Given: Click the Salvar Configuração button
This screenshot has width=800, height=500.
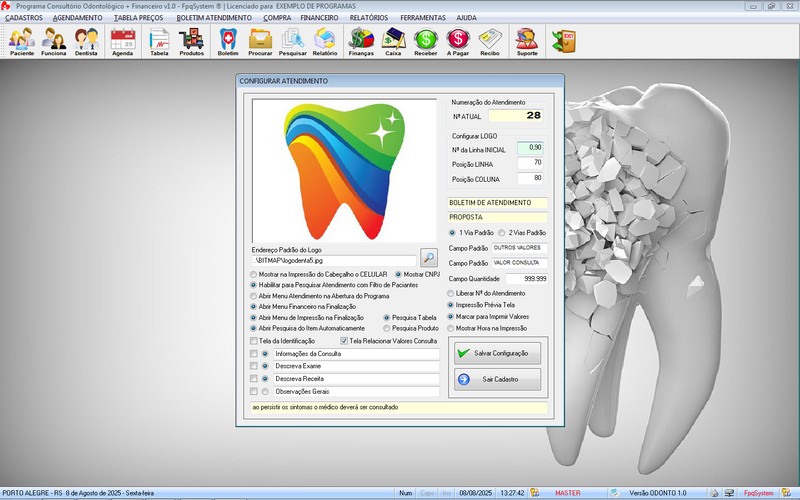Looking at the screenshot, I should pyautogui.click(x=497, y=353).
